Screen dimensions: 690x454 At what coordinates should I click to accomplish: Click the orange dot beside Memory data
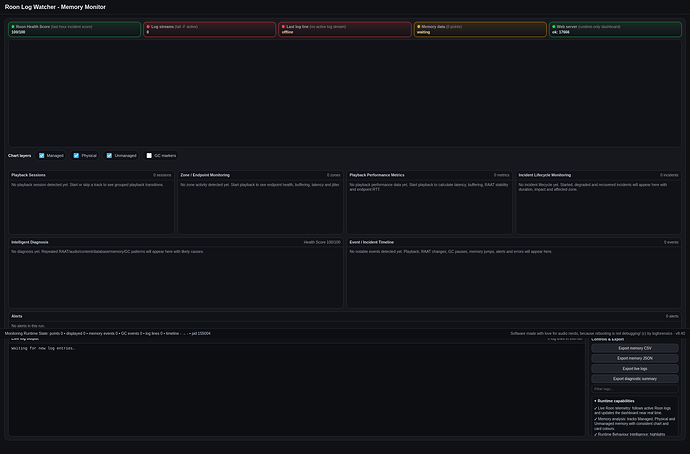coord(418,27)
